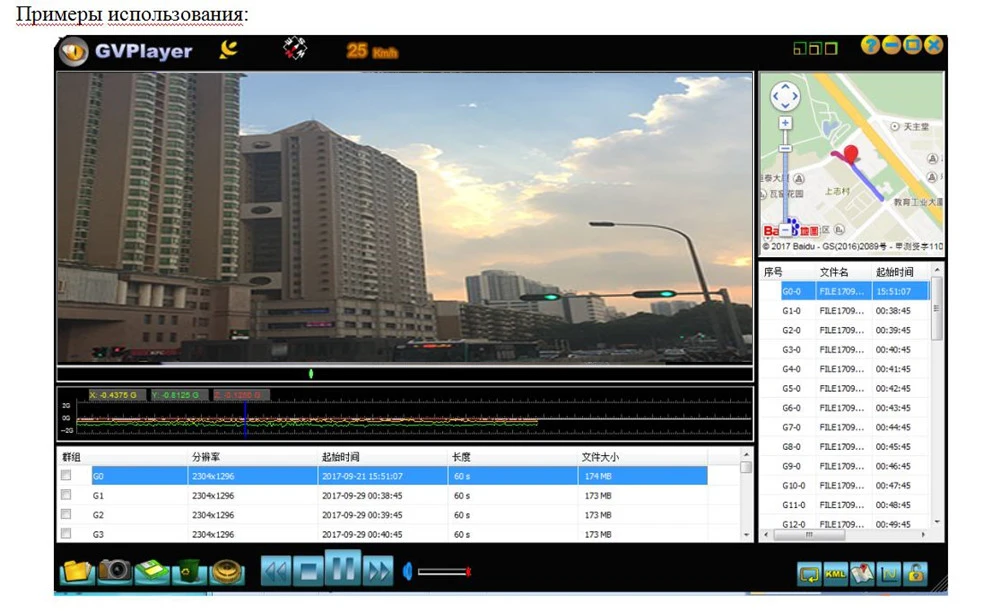1000x611 pixels.
Task: Delete file with the green recycle bin icon
Action: tap(189, 571)
